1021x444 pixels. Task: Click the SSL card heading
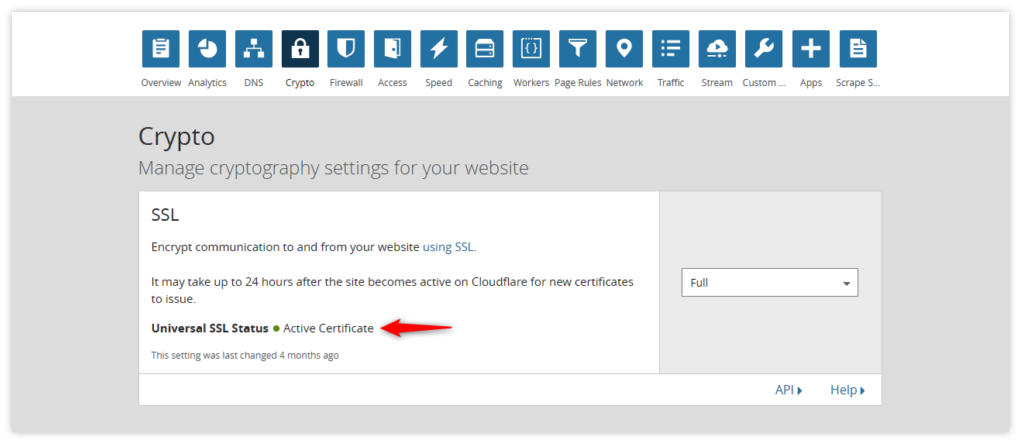tap(165, 215)
